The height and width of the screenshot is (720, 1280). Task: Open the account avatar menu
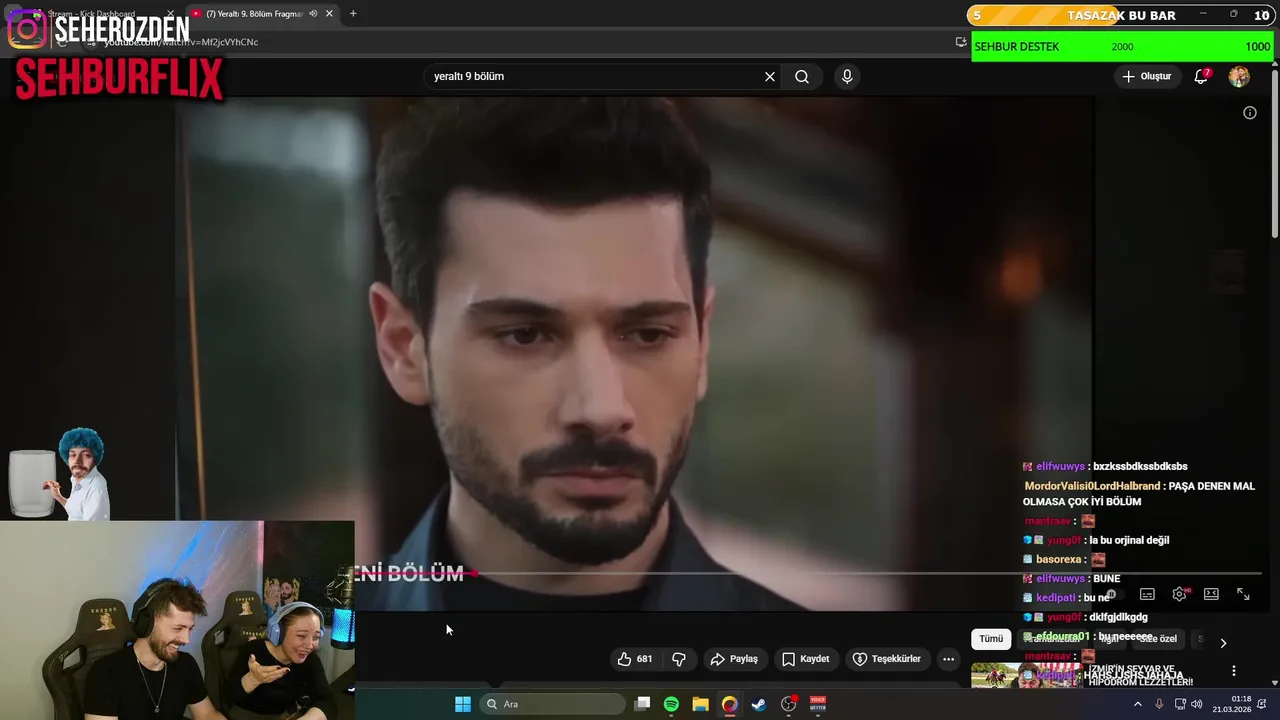click(x=1239, y=77)
